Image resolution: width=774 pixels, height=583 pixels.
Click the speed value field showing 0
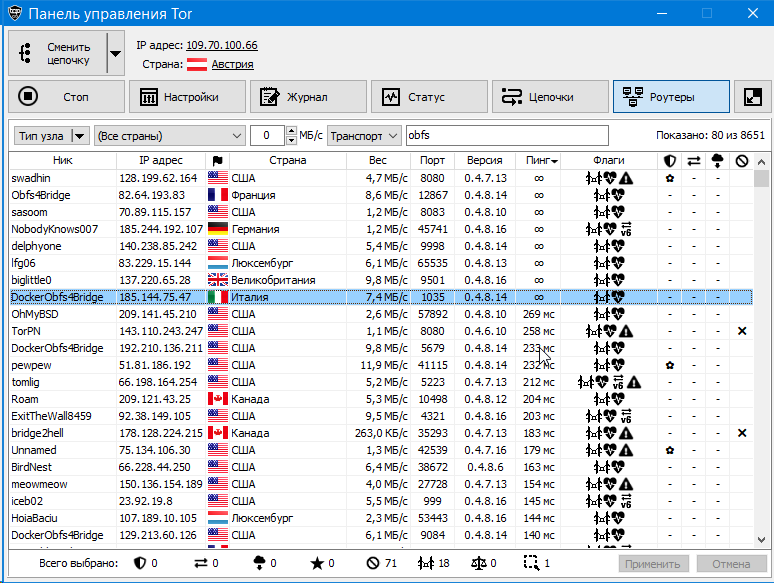[267, 136]
